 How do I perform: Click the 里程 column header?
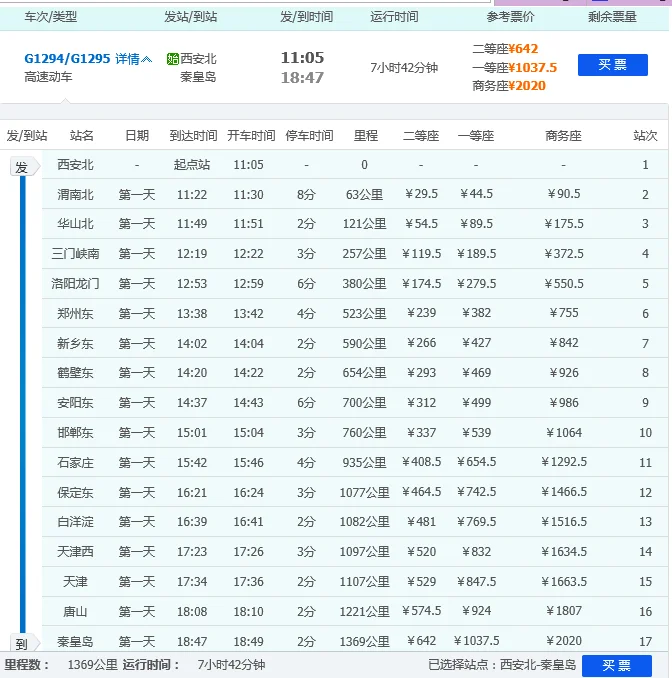pyautogui.click(x=366, y=136)
